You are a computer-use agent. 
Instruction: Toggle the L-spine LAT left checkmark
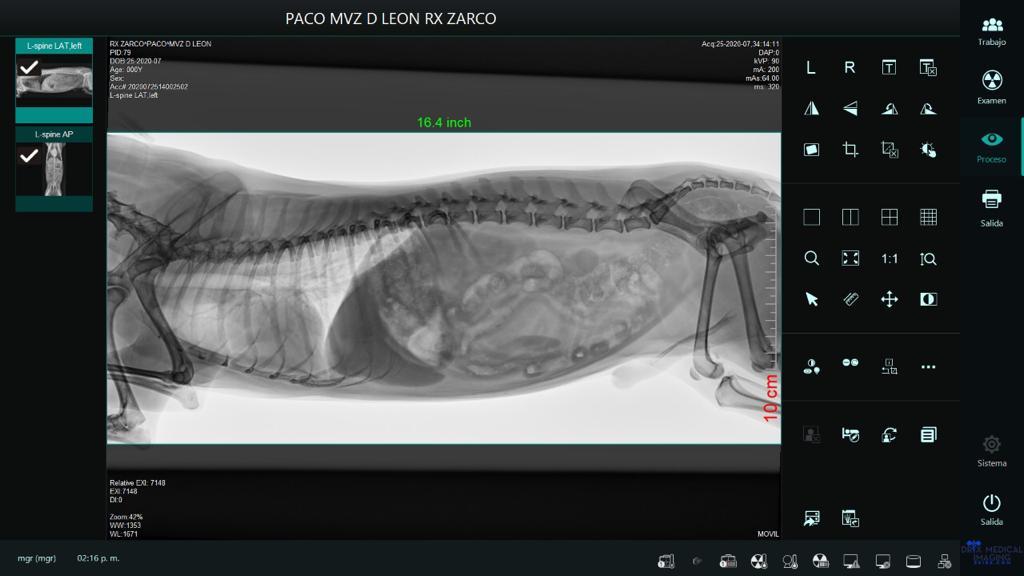tap(30, 67)
